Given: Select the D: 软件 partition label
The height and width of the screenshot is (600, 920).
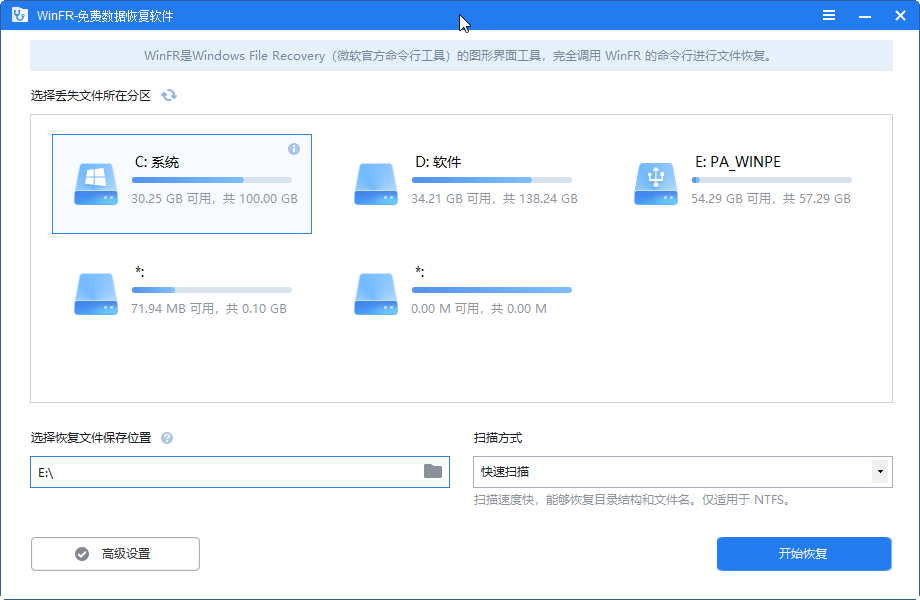Looking at the screenshot, I should pos(438,162).
